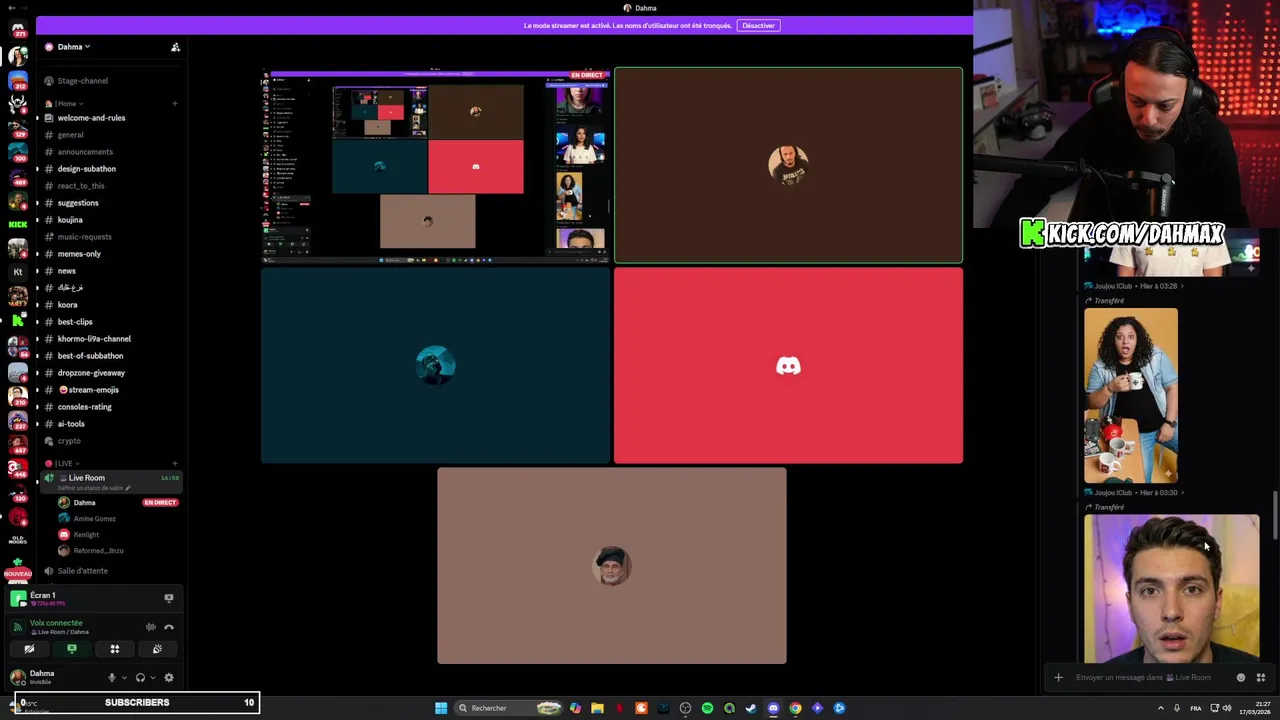Open the activities button in the voice panel
1280x720 pixels.
pos(114,649)
